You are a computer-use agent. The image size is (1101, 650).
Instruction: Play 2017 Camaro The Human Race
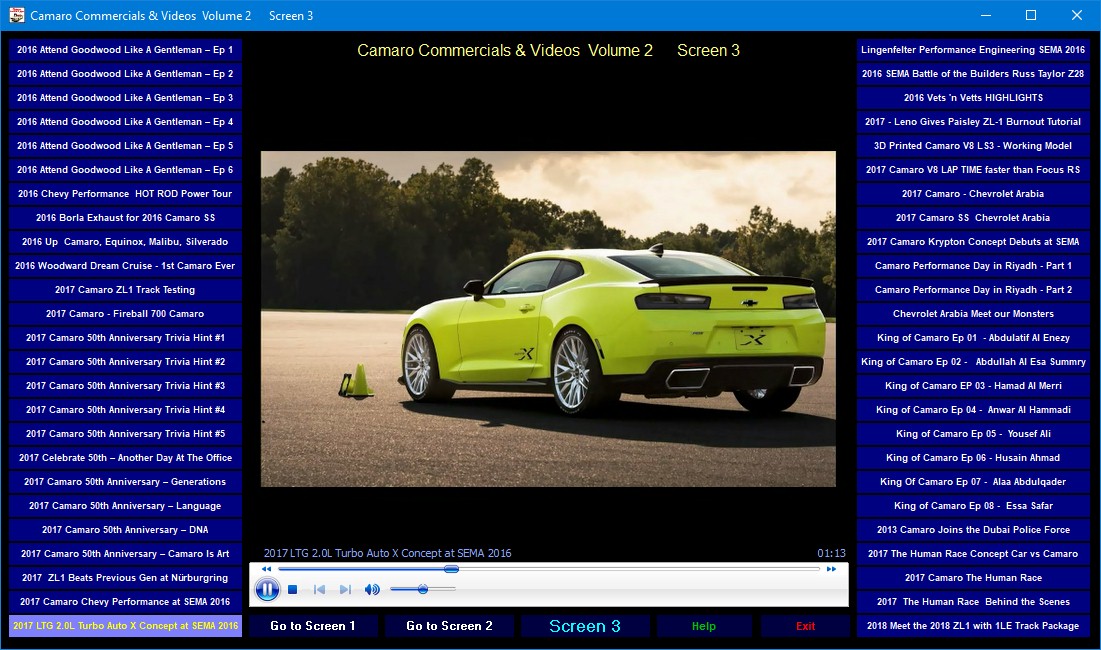pyautogui.click(x=973, y=578)
